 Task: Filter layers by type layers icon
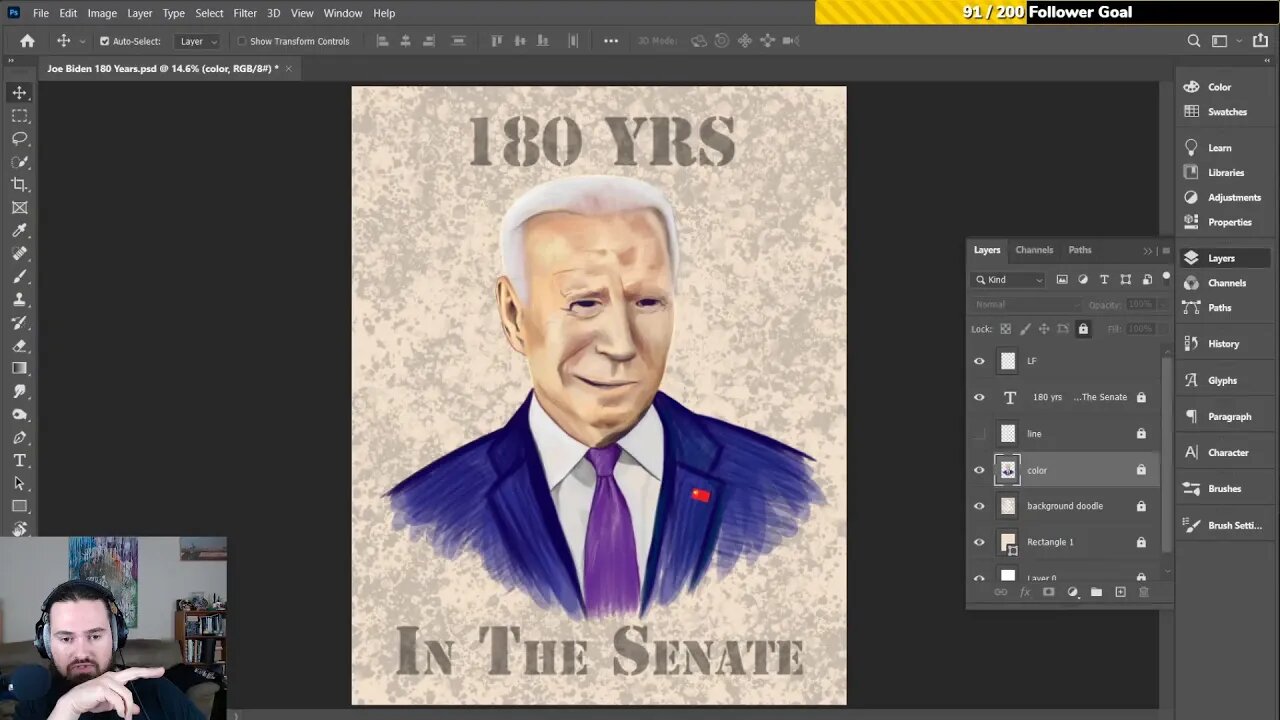(x=1104, y=280)
